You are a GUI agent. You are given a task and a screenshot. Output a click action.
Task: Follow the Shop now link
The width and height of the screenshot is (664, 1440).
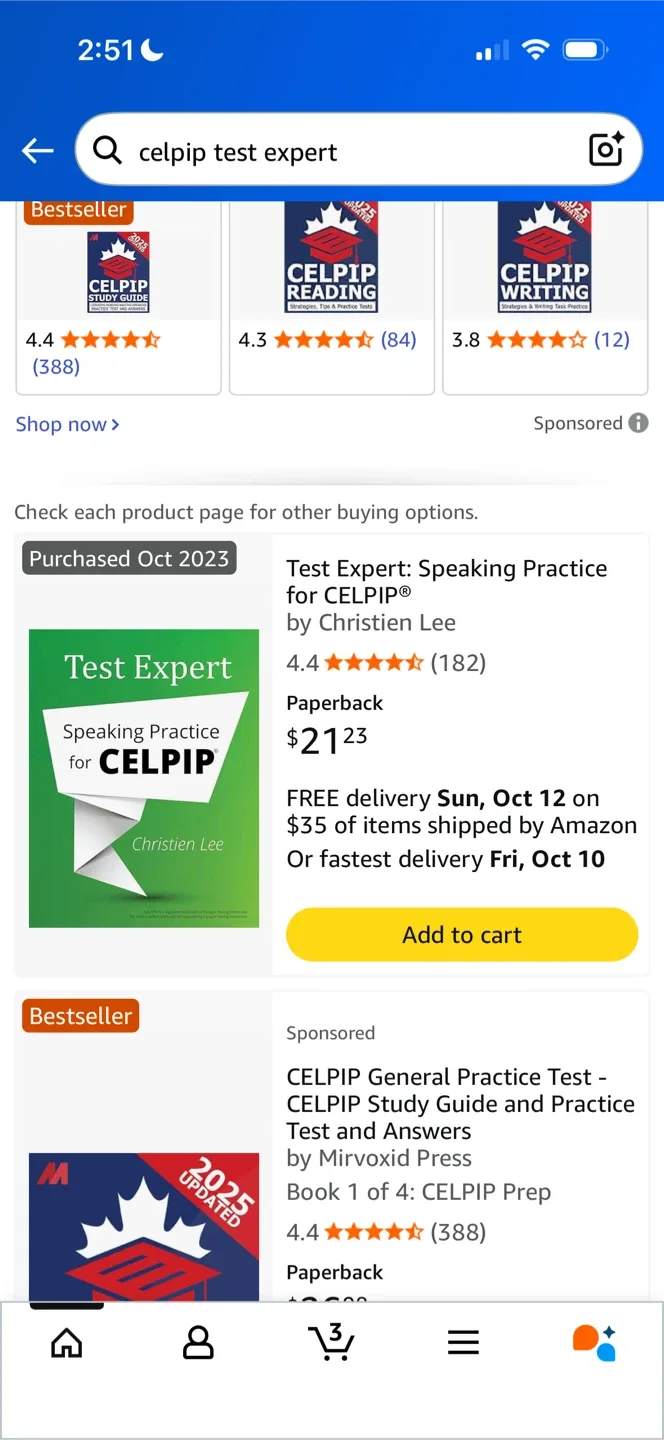coord(61,424)
